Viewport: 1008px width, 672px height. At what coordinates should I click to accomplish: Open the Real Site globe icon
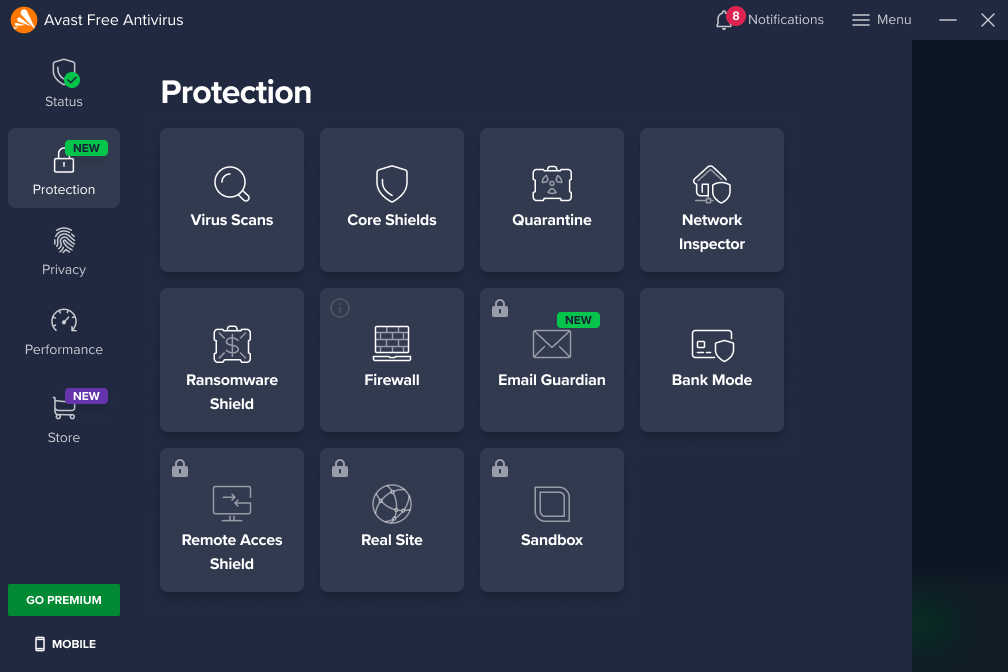pyautogui.click(x=392, y=504)
